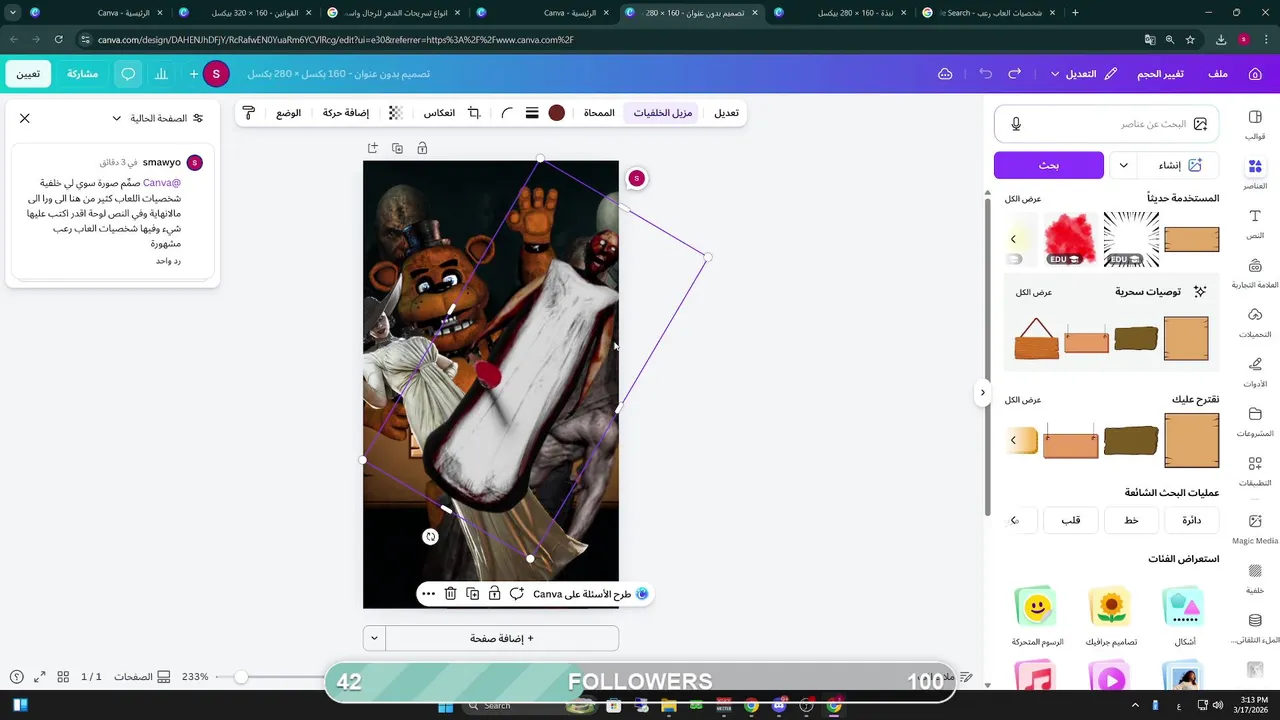Open the Brand (العلامة التجارية) sidebar panel
The width and height of the screenshot is (1280, 720).
pyautogui.click(x=1255, y=272)
